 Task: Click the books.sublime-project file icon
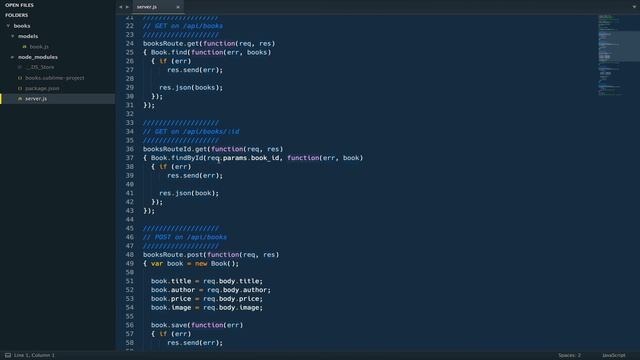20,78
